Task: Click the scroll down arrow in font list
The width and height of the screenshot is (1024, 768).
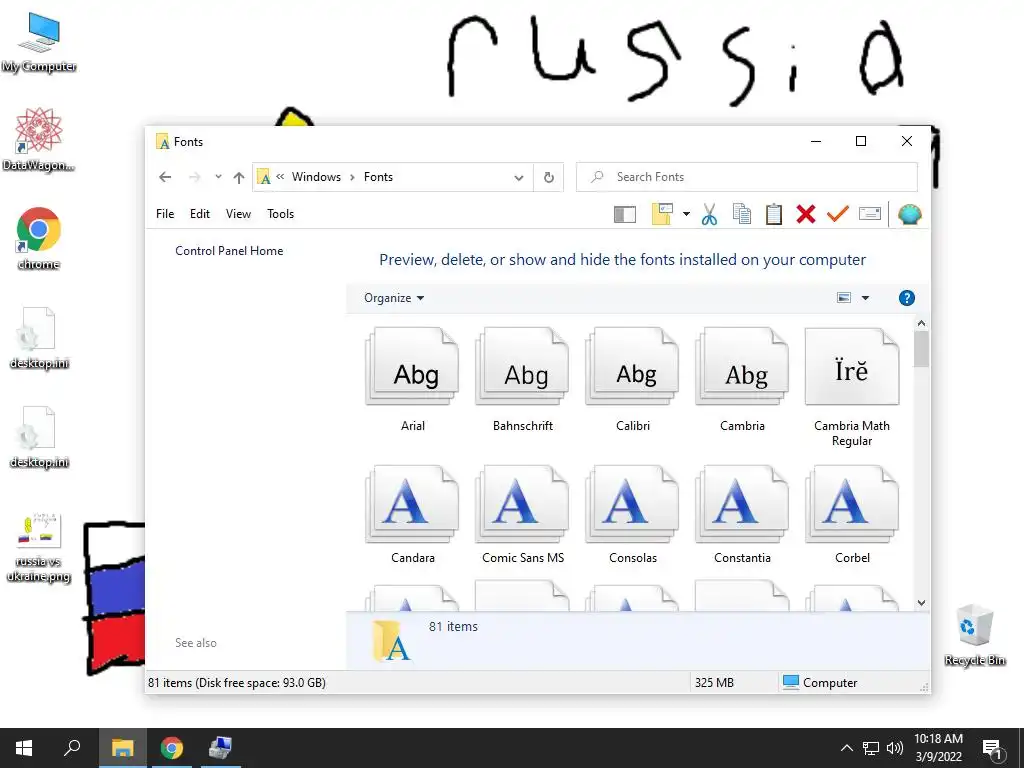Action: pos(921,603)
